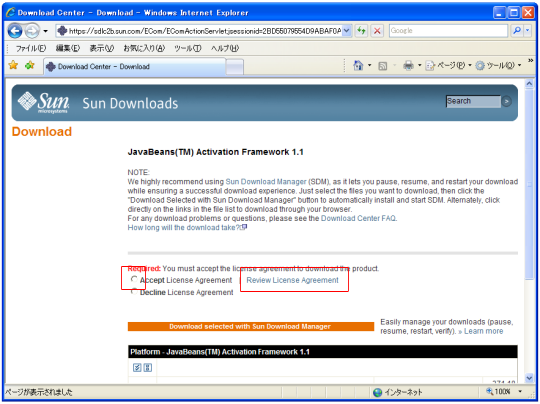Click the Home icon in command bar
The height and width of the screenshot is (404, 540).
(x=358, y=65)
